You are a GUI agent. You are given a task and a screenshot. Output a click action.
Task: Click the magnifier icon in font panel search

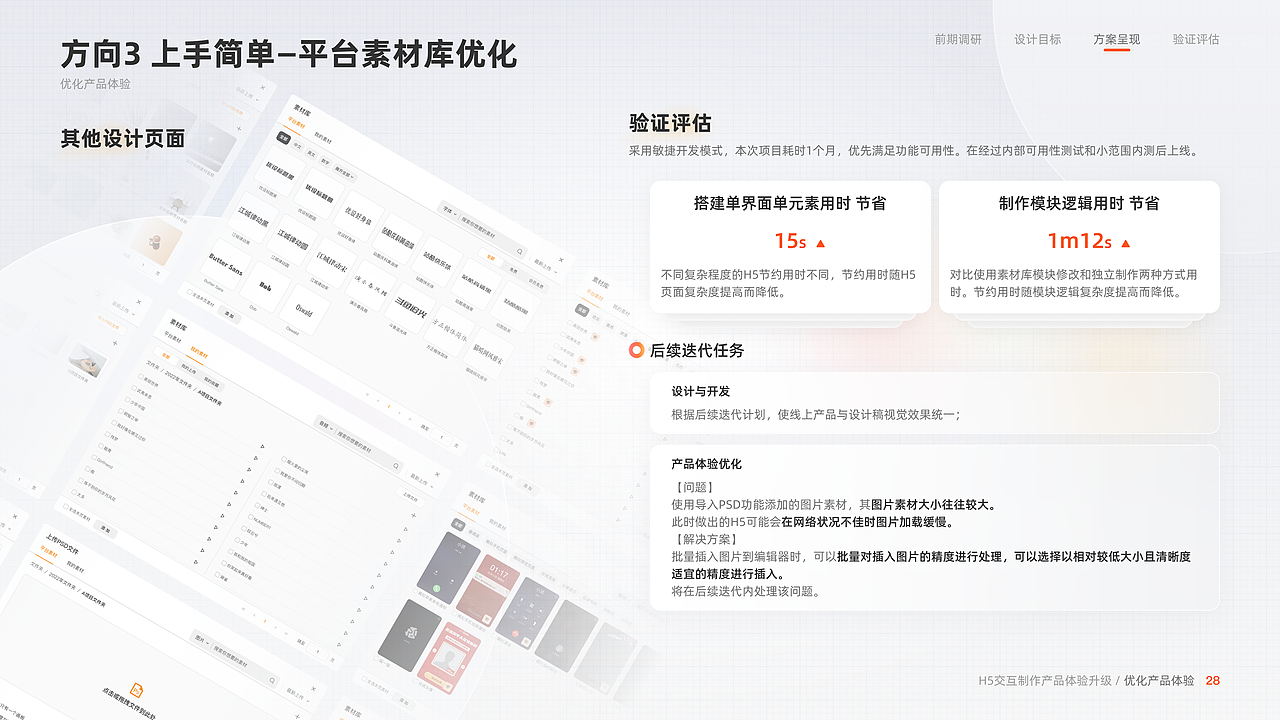point(518,251)
